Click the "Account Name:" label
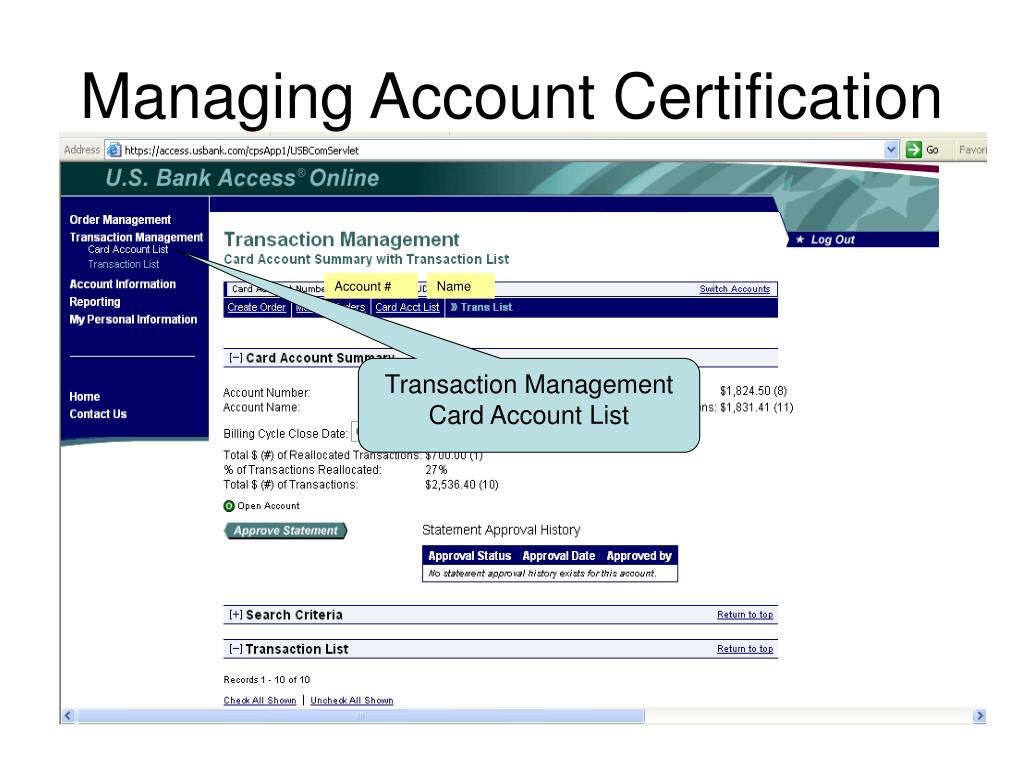Image resolution: width=1024 pixels, height=768 pixels. click(261, 408)
